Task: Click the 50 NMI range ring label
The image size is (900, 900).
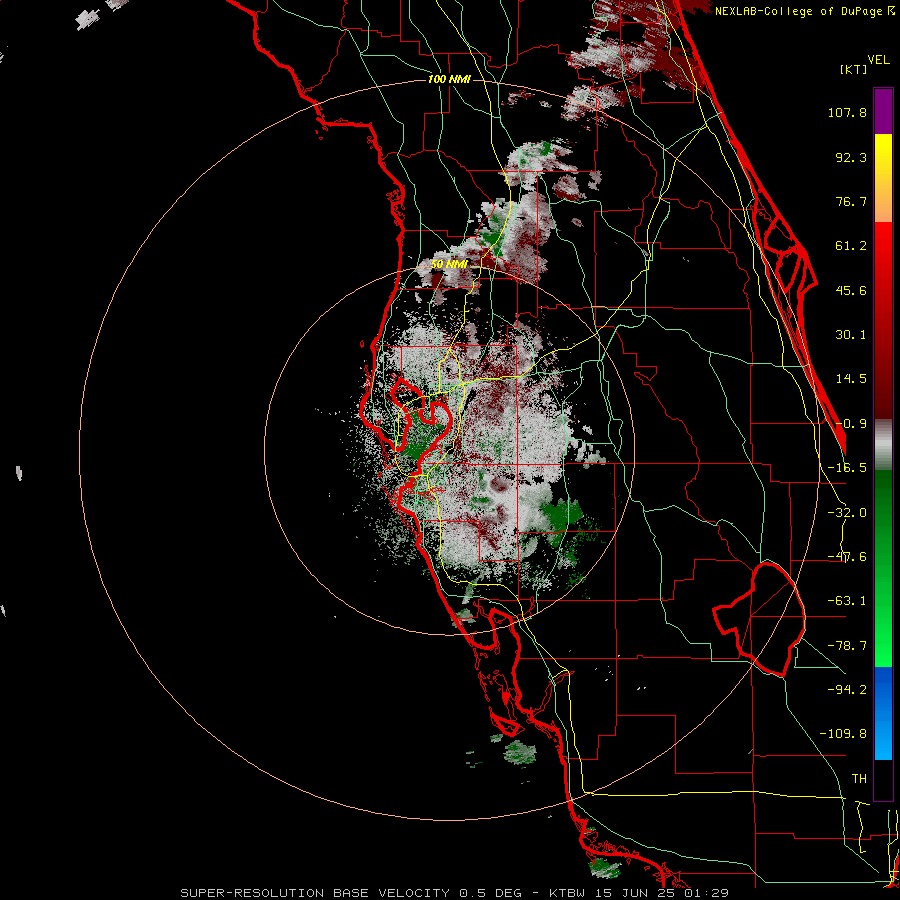Action: point(449,264)
